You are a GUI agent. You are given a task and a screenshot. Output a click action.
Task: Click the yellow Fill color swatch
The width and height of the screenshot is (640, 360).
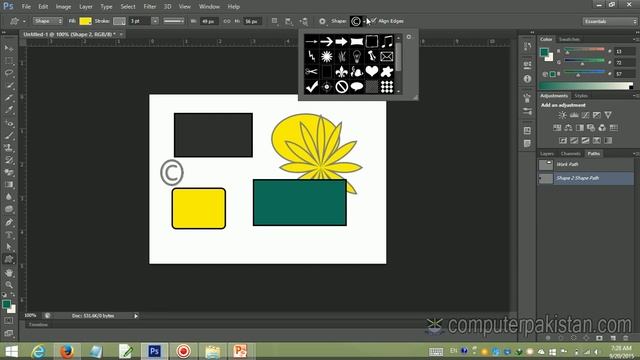(x=85, y=21)
